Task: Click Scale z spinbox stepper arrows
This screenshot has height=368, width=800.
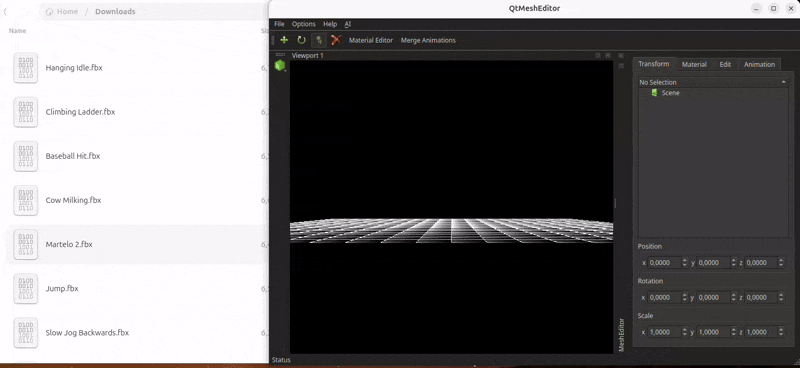Action: click(781, 332)
